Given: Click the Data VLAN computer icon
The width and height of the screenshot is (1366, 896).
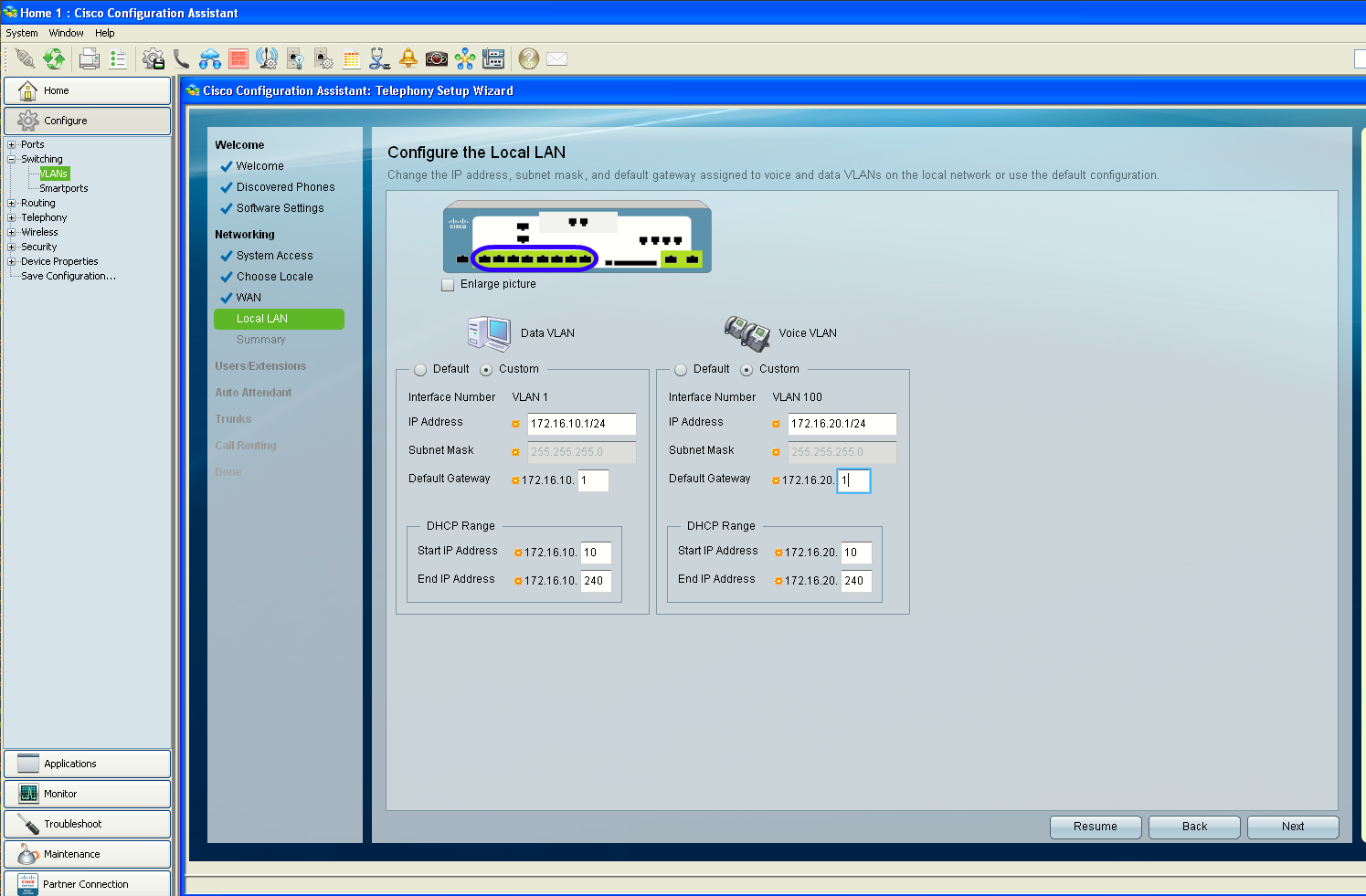Looking at the screenshot, I should click(489, 333).
